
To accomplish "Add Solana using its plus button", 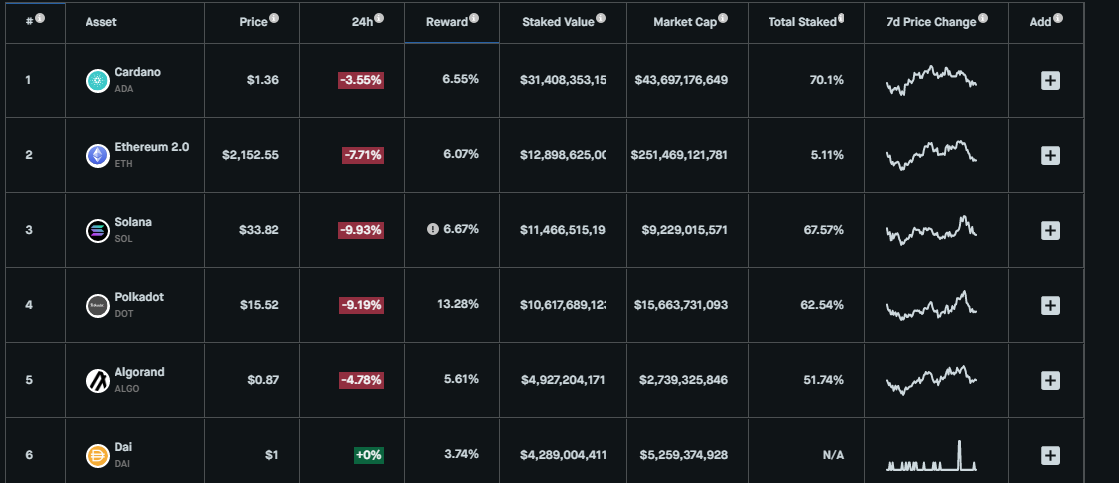I will (1050, 230).
